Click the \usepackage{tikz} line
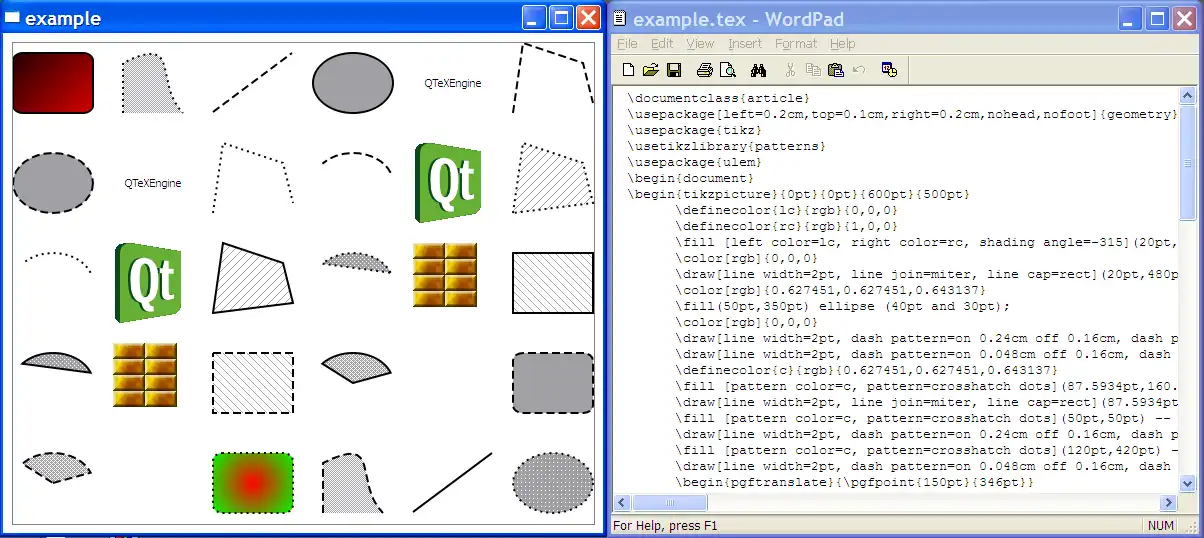The image size is (1204, 538). tap(694, 130)
